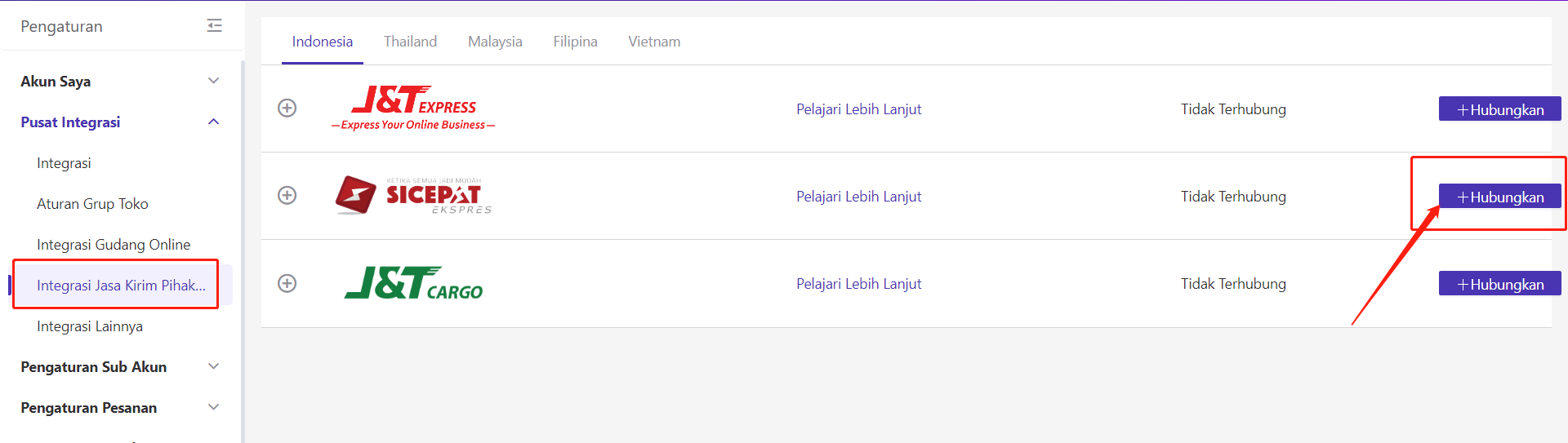The height and width of the screenshot is (443, 1568).
Task: Open Pelajari Lebih Lanjut for J&T Cargo
Action: pos(858,284)
